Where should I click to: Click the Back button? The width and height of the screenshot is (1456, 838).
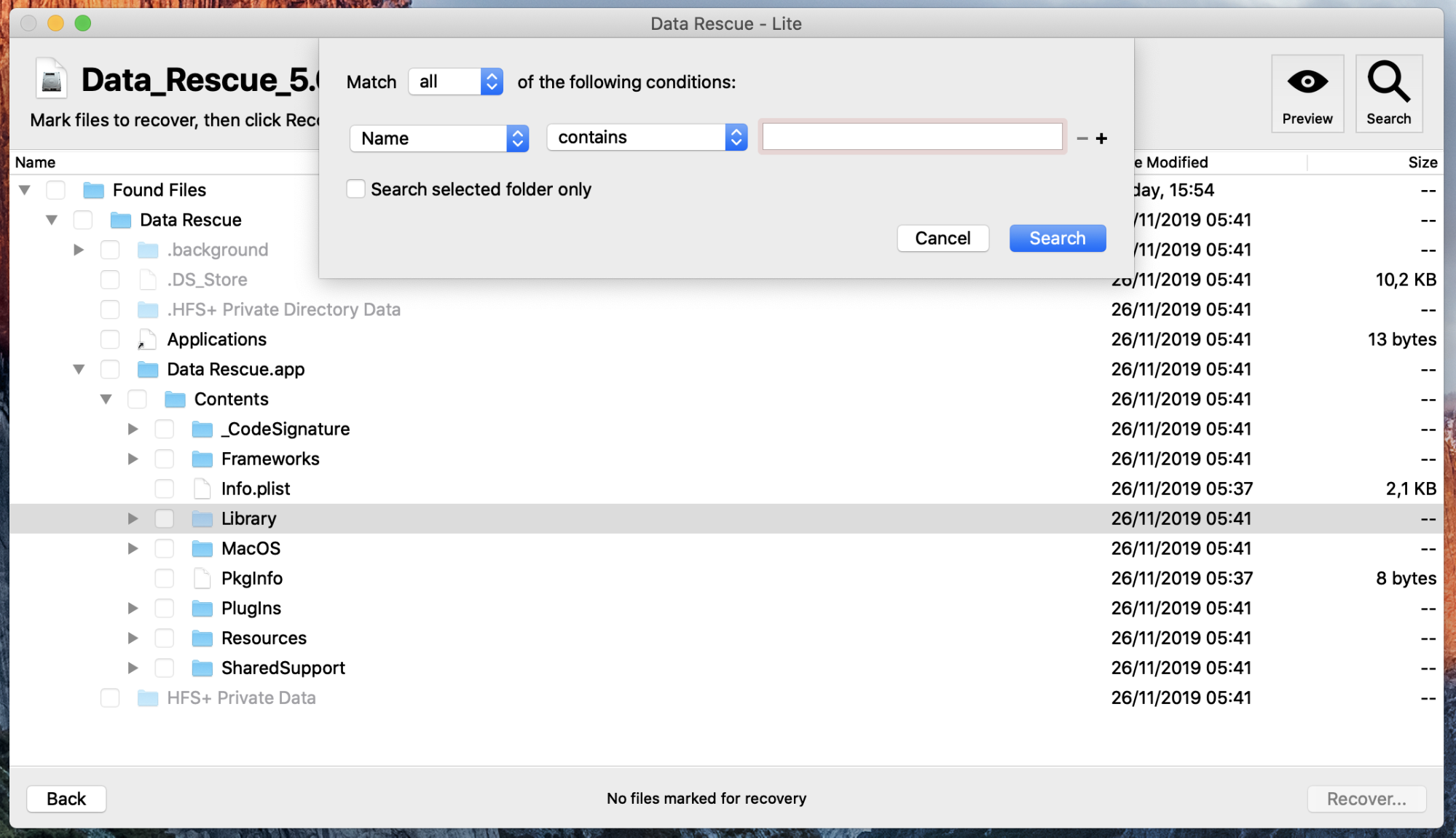point(66,799)
